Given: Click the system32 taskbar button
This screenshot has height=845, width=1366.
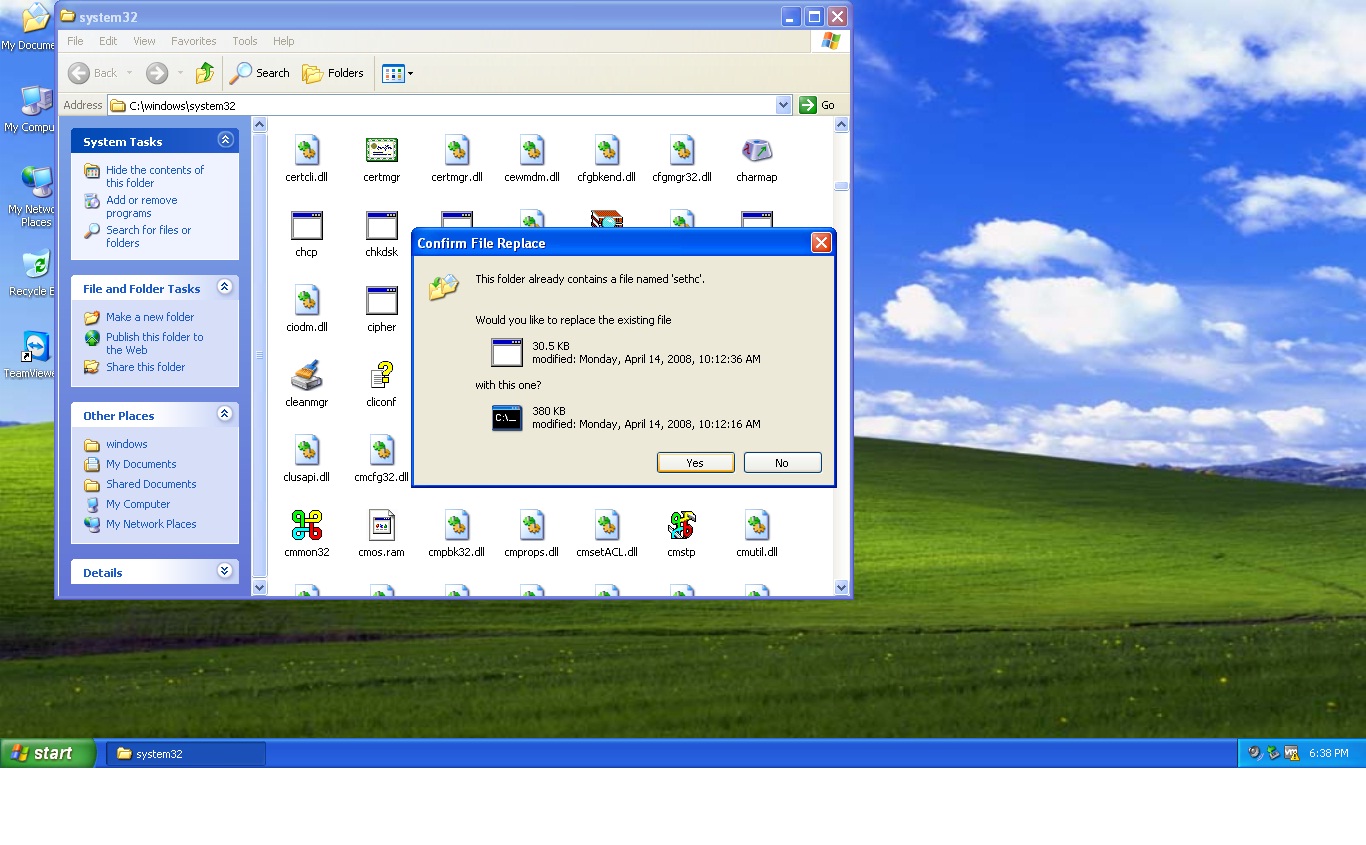Looking at the screenshot, I should (x=186, y=754).
